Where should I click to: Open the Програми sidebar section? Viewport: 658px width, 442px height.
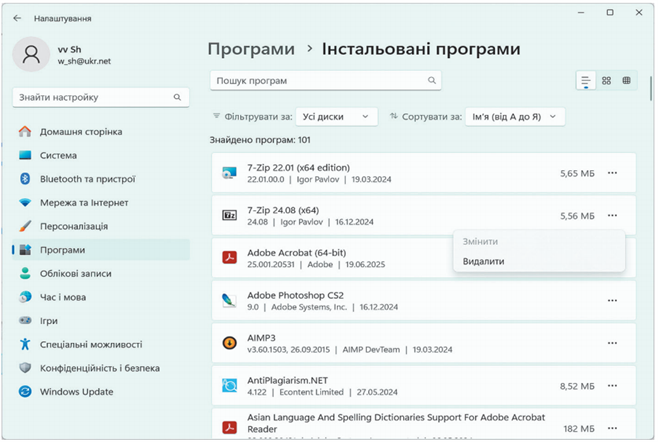tap(101, 250)
